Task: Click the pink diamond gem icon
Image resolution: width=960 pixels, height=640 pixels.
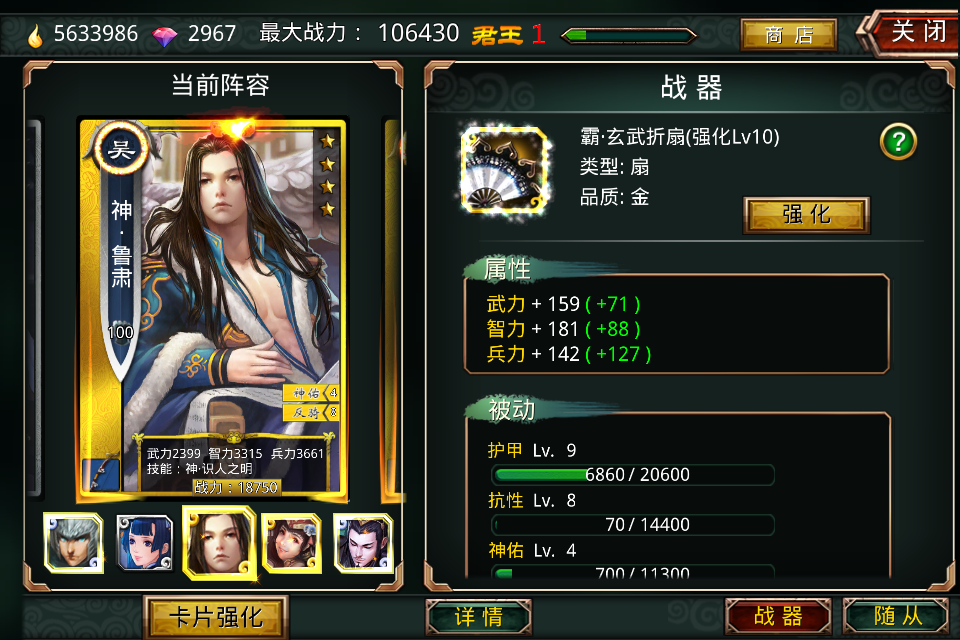Action: (165, 36)
